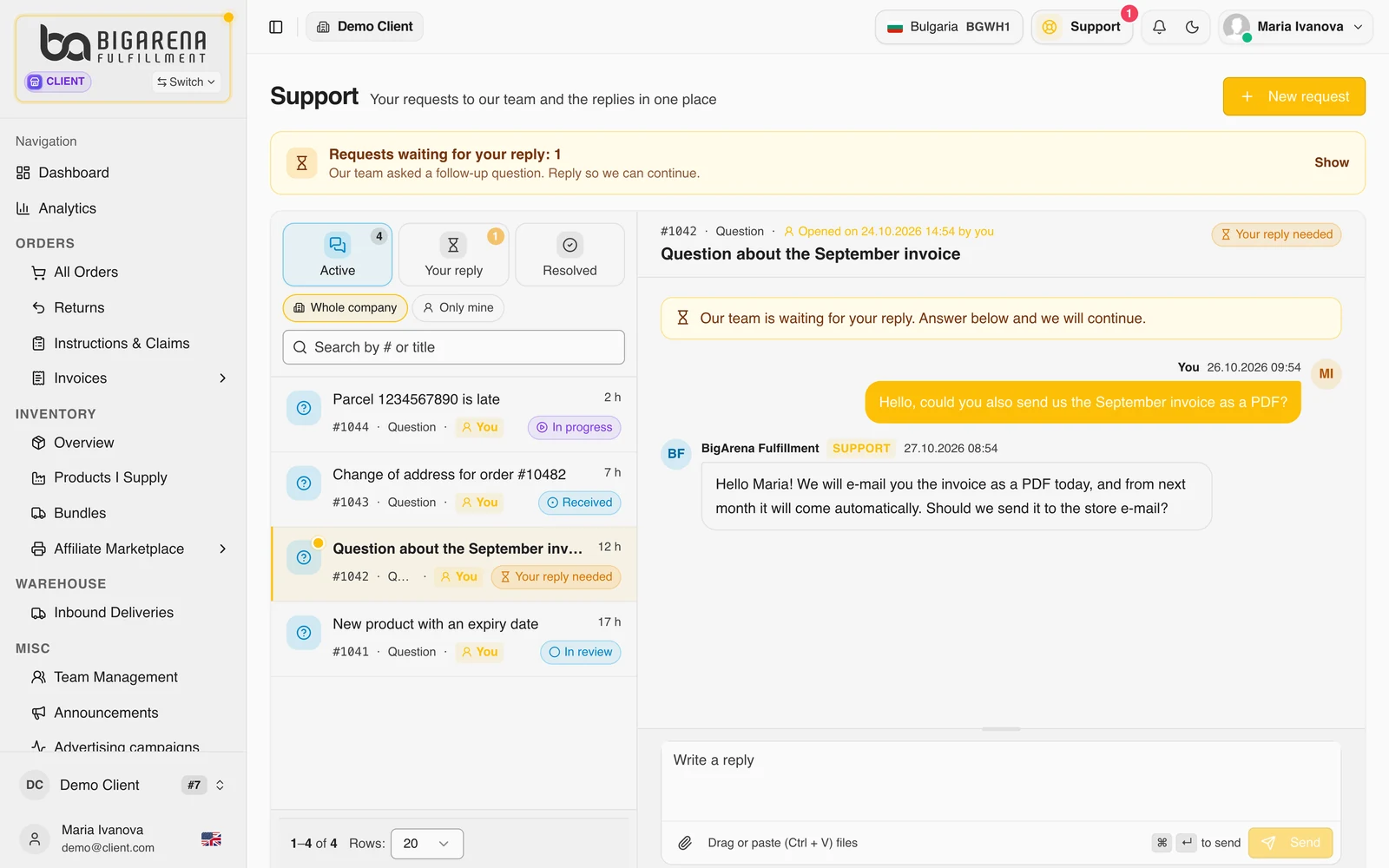Switch to the Active tab

(338, 255)
